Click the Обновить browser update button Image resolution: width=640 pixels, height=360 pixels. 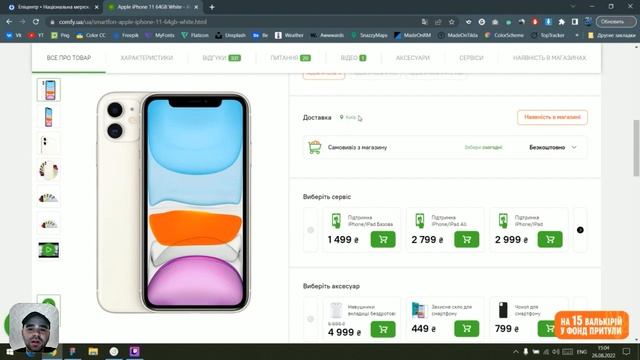[616, 22]
